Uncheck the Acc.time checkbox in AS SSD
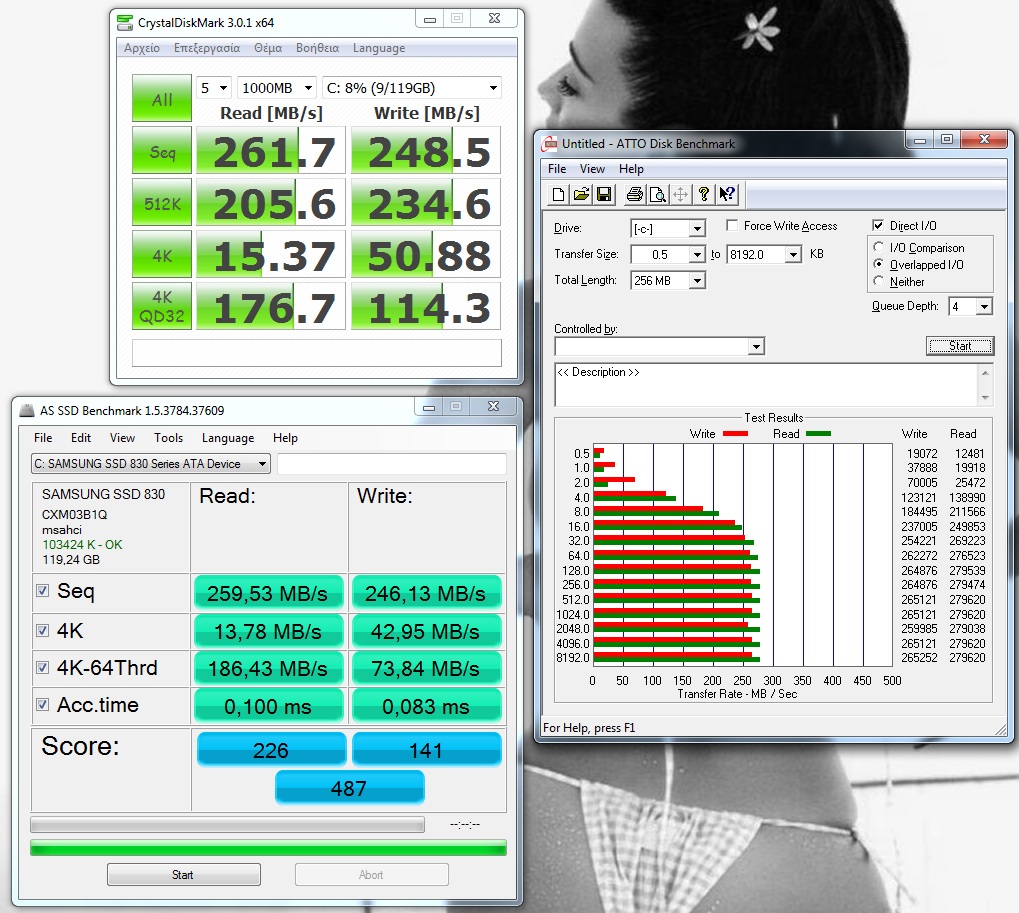1019x913 pixels. point(43,704)
